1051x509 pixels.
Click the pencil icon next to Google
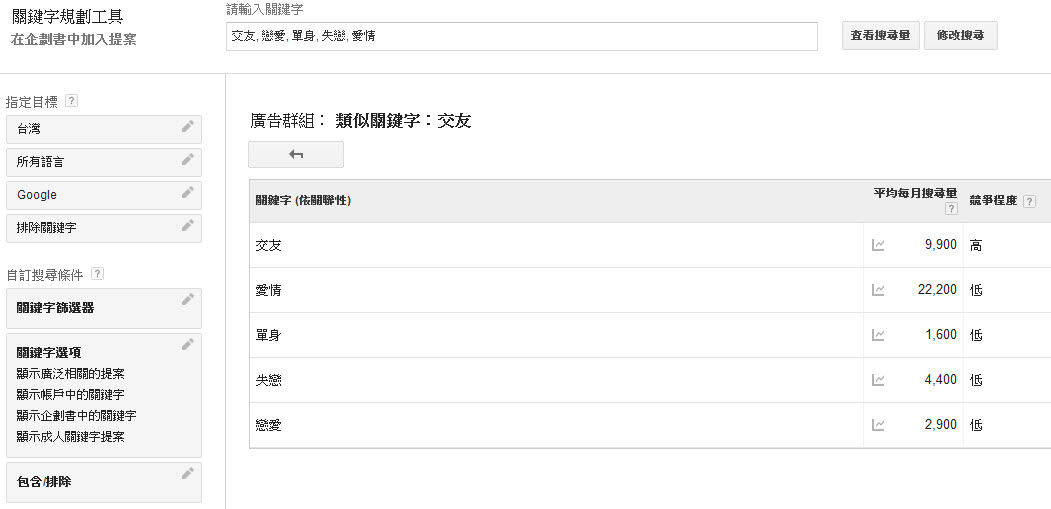188,192
